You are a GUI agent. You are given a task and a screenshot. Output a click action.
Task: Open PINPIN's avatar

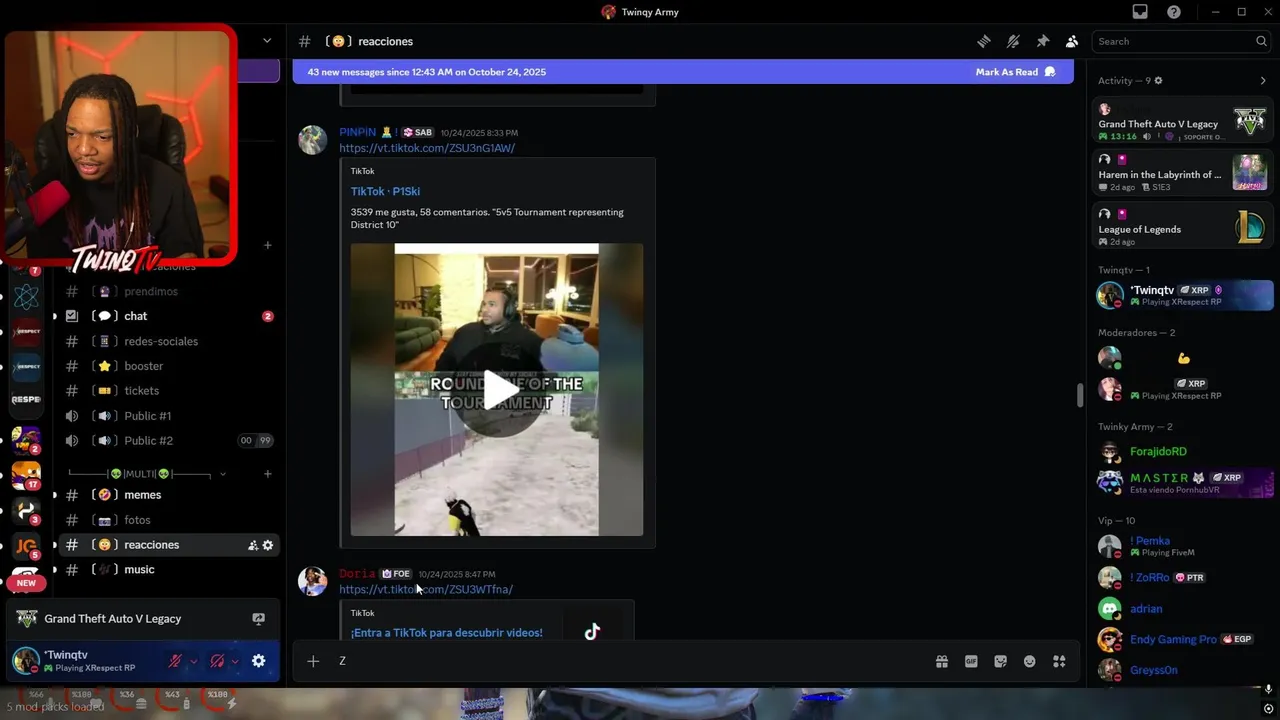[313, 140]
